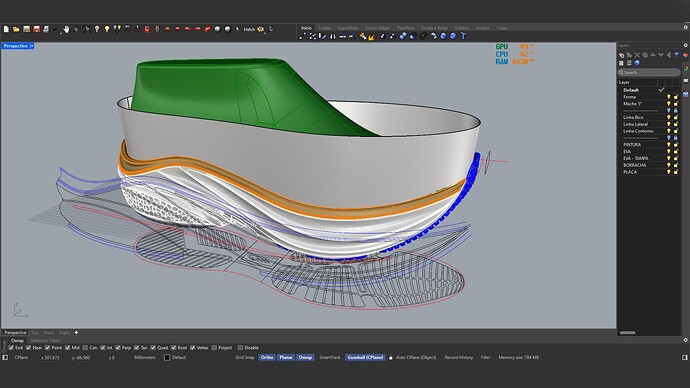Click Move layer down arrow icon
The image size is (690, 388).
coord(661,55)
